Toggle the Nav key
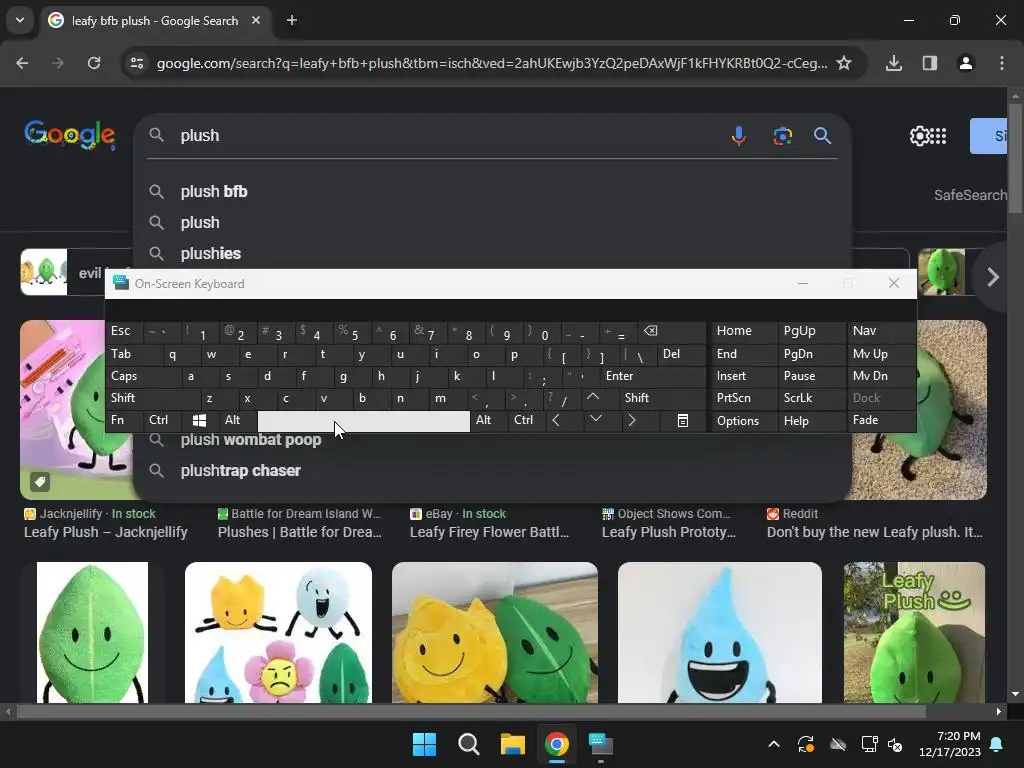The image size is (1024, 768). point(880,332)
